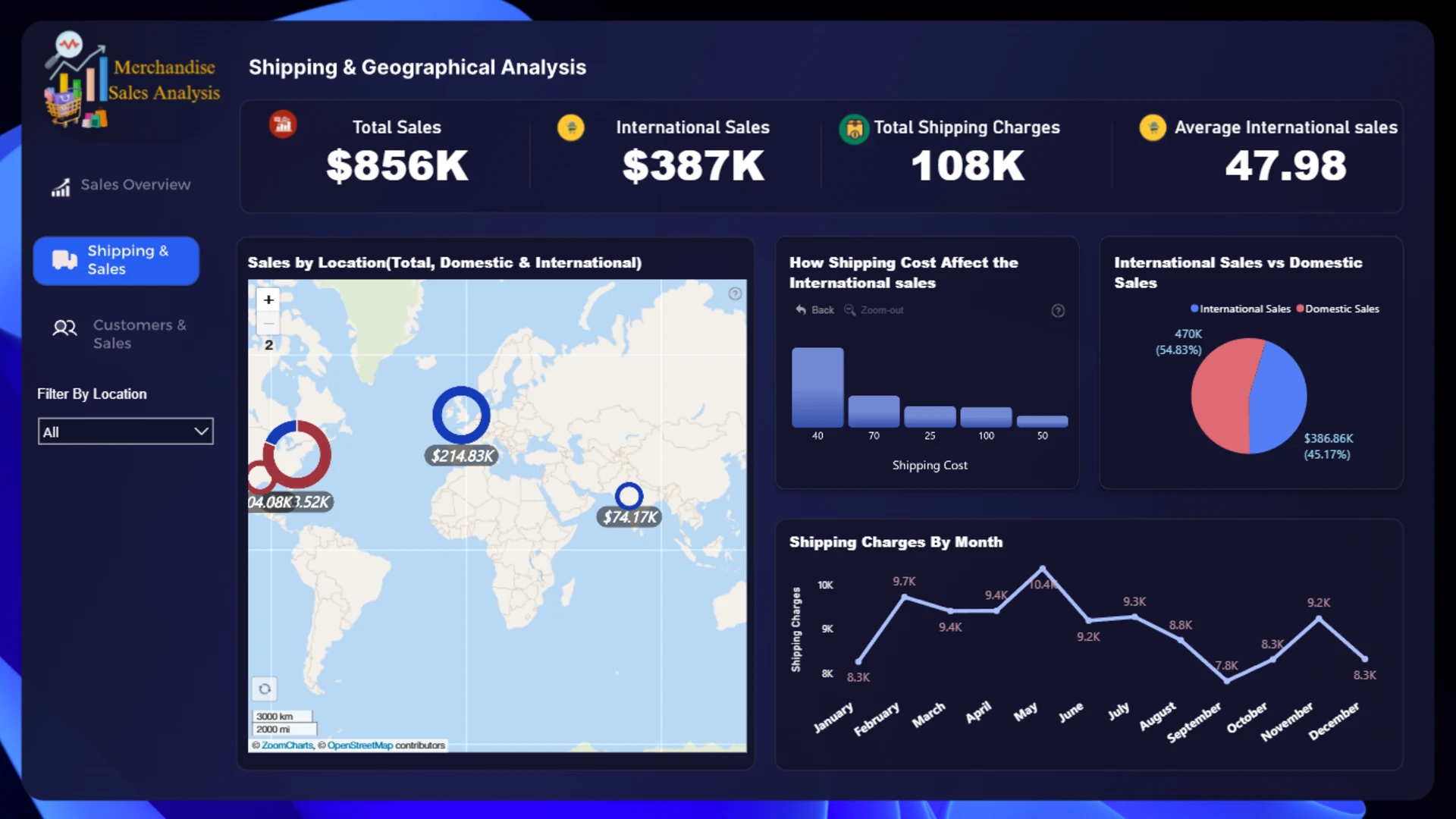Click the map zoom-out minus button
Viewport: 1456px width, 819px height.
[268, 323]
